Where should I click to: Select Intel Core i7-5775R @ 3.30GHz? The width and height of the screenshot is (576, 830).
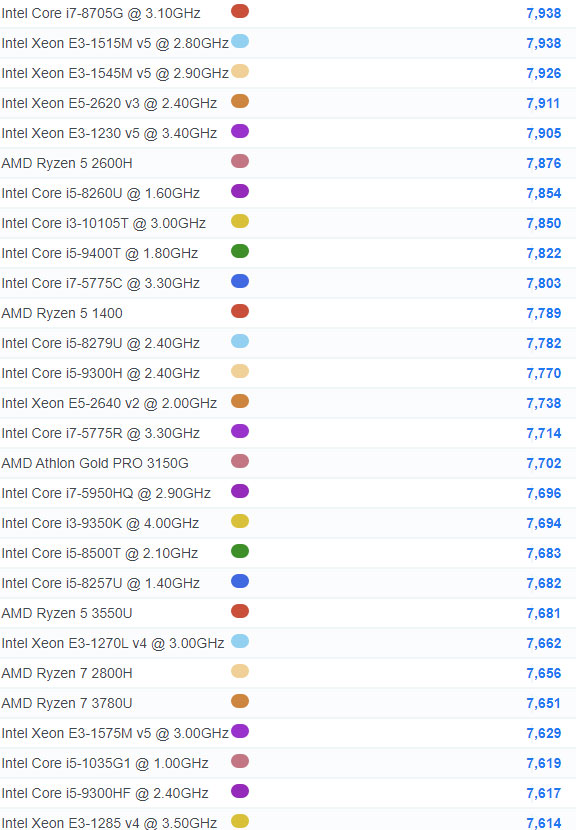tap(101, 433)
